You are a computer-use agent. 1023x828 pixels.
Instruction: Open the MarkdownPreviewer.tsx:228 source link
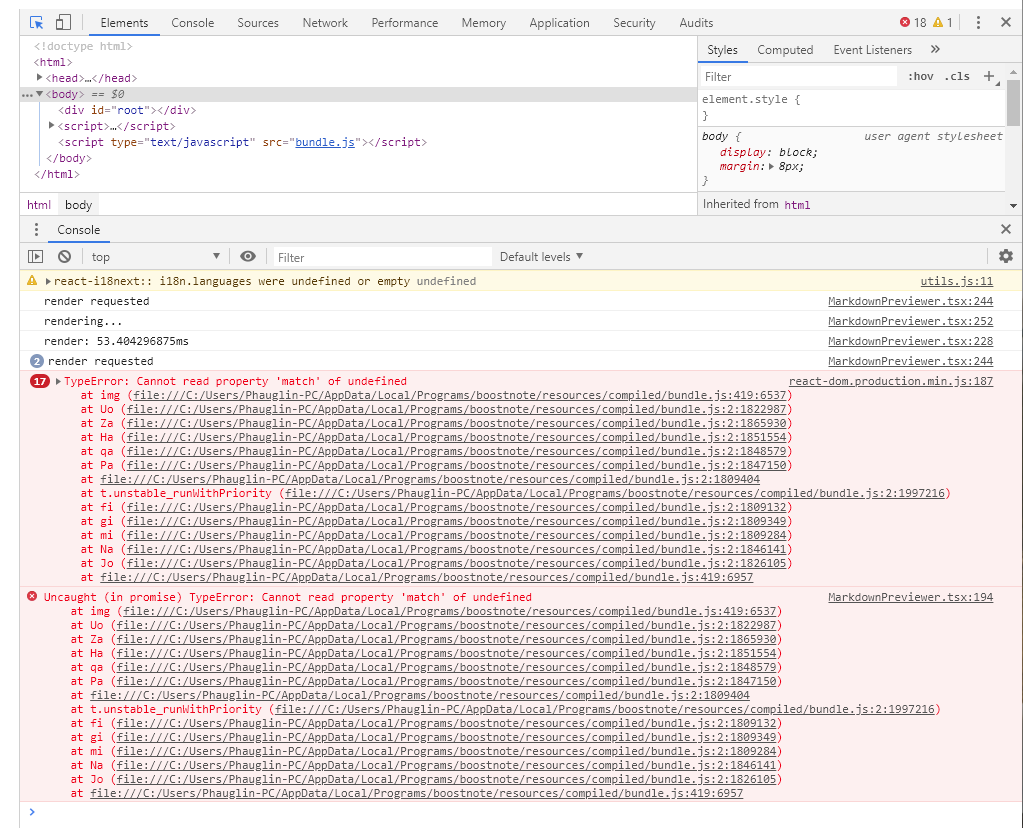pyautogui.click(x=910, y=341)
